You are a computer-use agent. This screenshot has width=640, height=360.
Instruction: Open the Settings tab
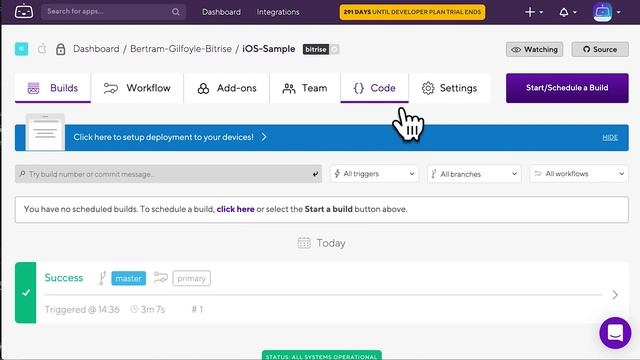[449, 88]
